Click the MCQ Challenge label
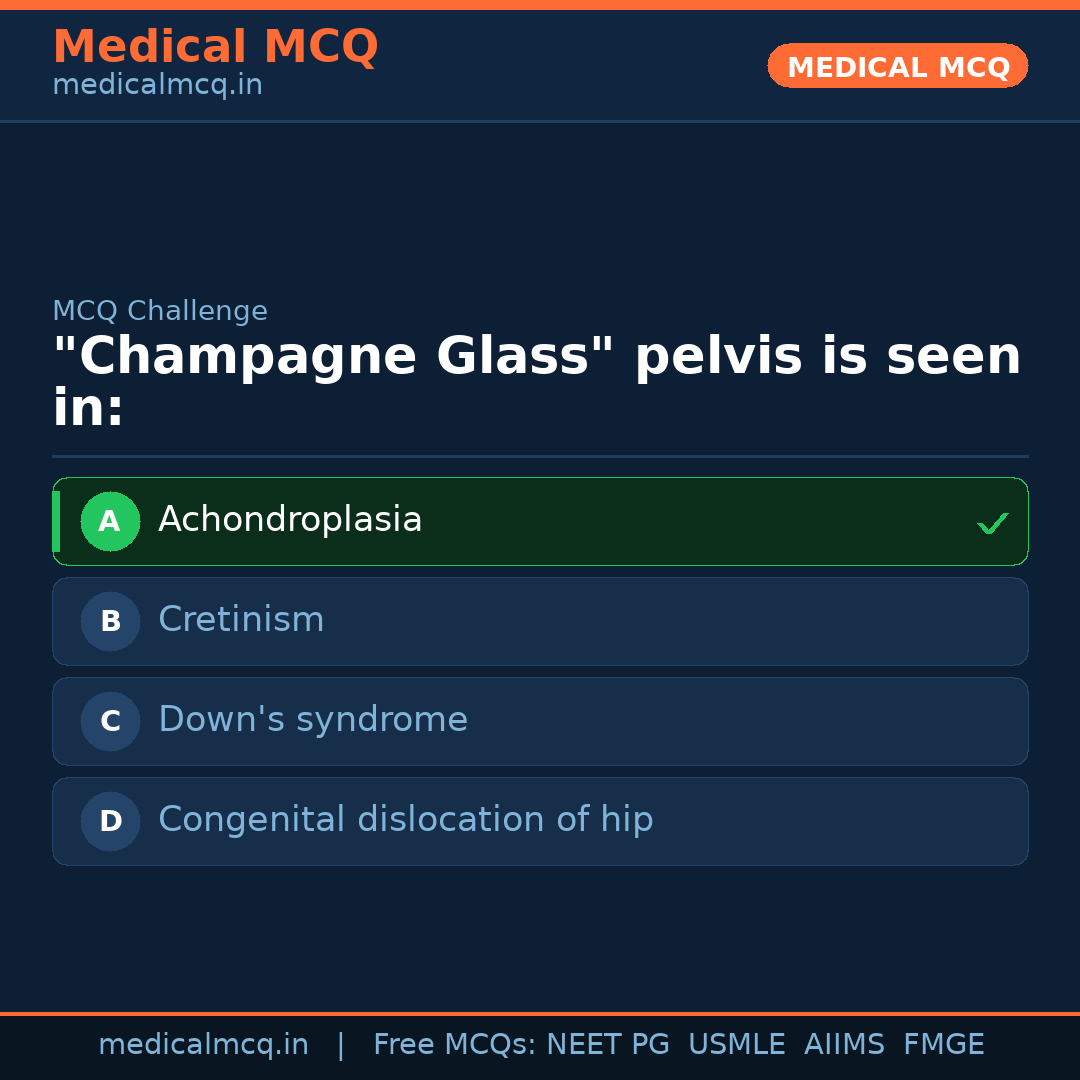 [160, 311]
